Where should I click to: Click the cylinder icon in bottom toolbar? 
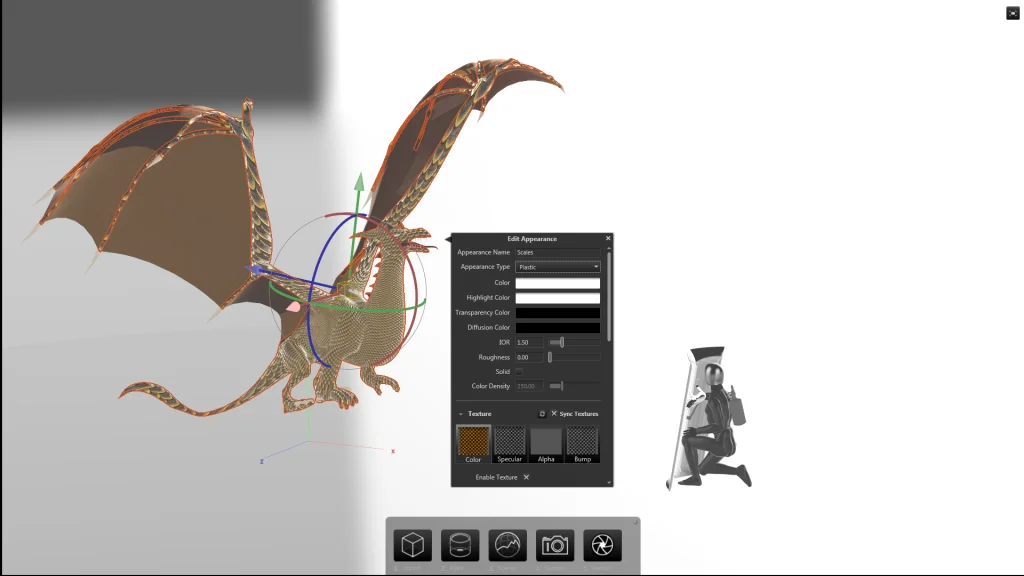pos(460,545)
